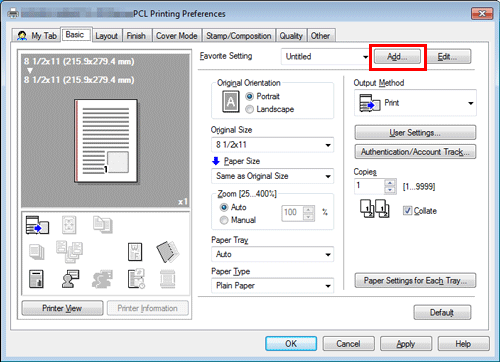Switch to the Layout tab

(107, 36)
